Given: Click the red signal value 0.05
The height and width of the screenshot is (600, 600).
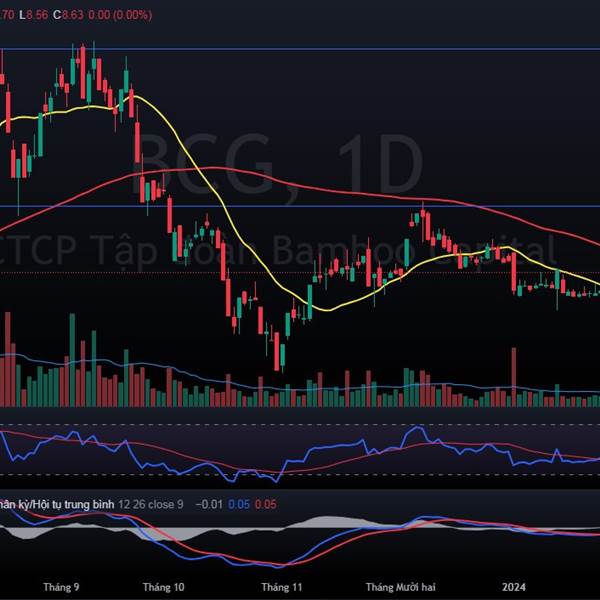Looking at the screenshot, I should [x=266, y=504].
